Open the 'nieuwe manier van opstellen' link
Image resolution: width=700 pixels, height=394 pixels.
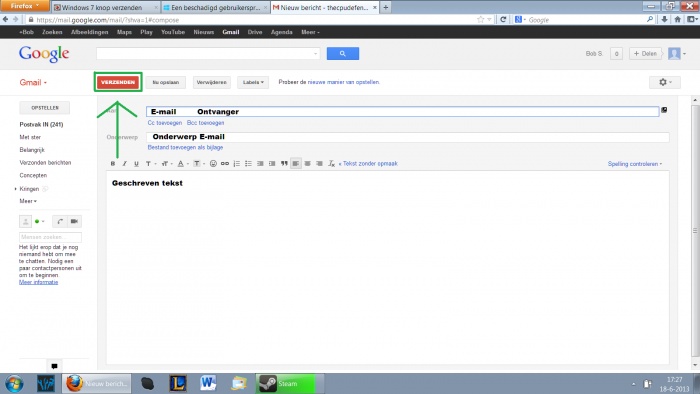pos(343,82)
